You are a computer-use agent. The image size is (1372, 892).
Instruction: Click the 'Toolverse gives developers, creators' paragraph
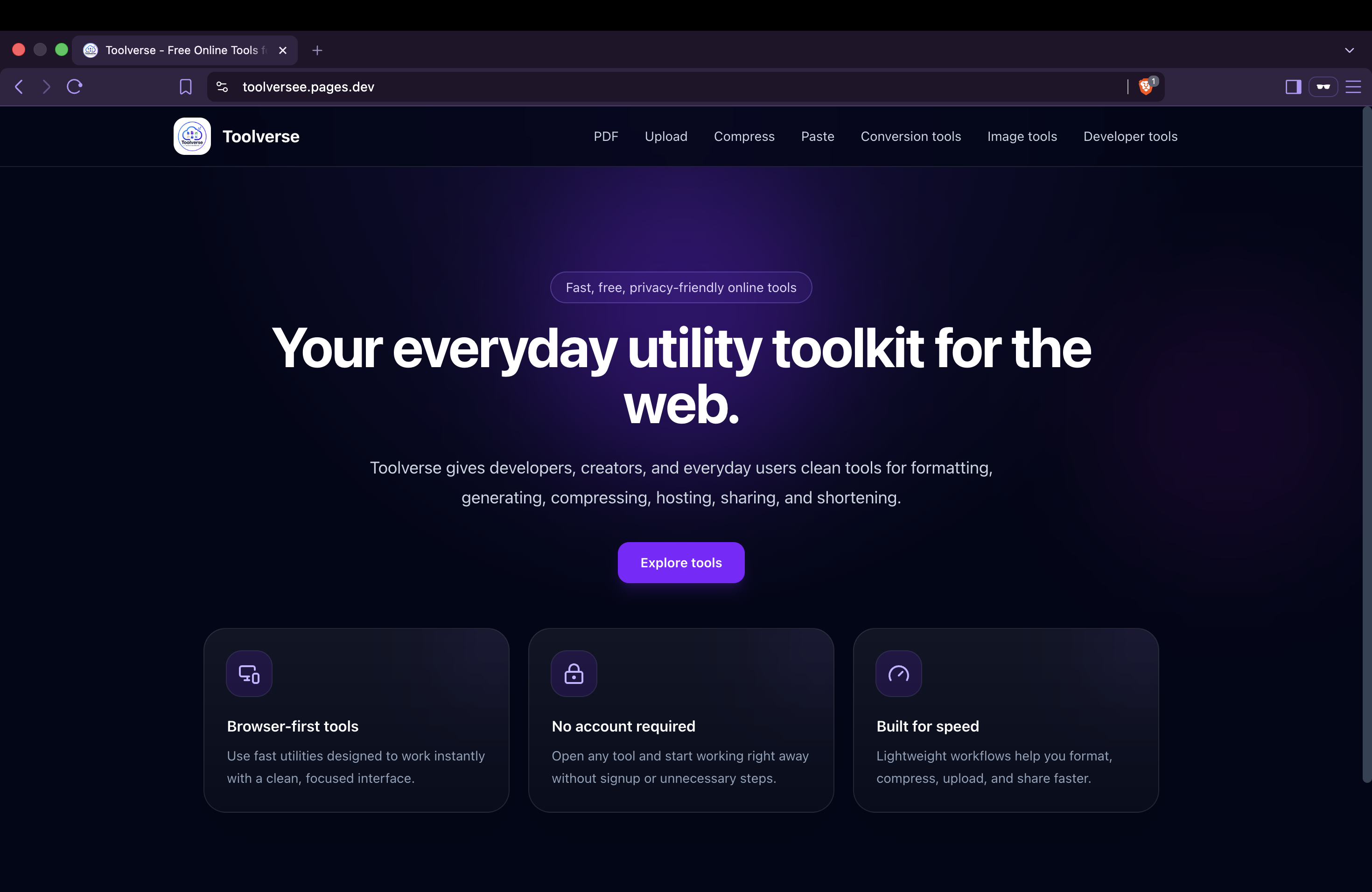pyautogui.click(x=681, y=483)
